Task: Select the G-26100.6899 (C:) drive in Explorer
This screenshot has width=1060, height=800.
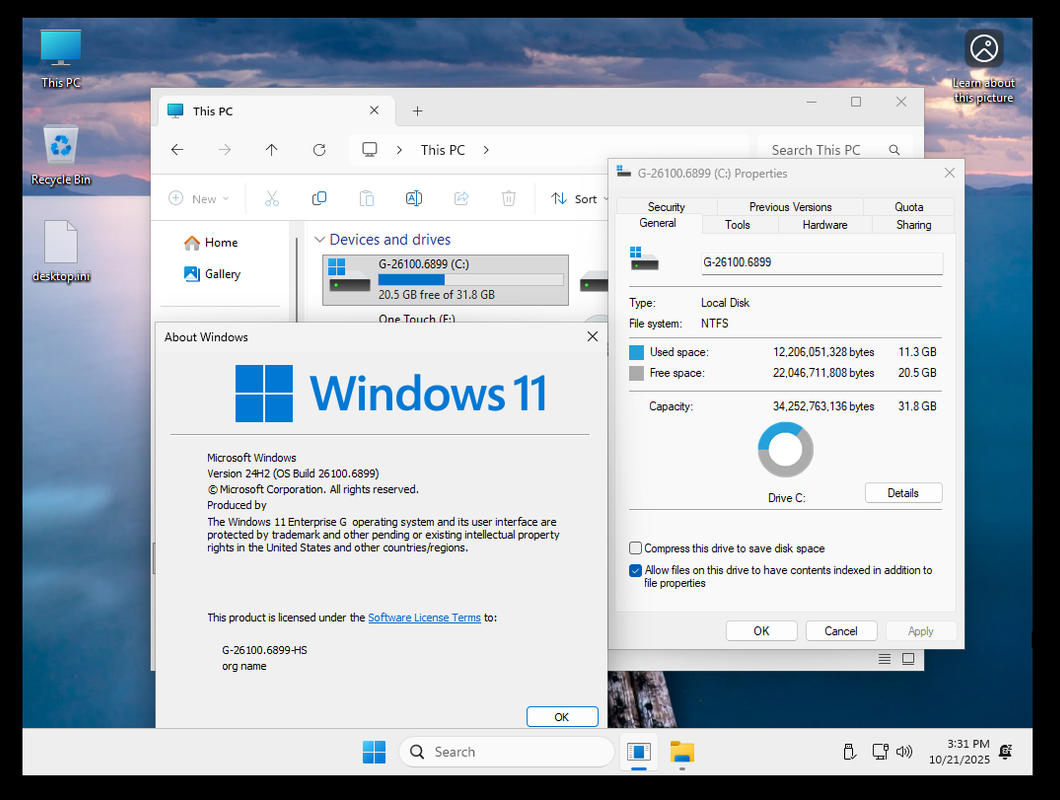Action: [x=445, y=280]
